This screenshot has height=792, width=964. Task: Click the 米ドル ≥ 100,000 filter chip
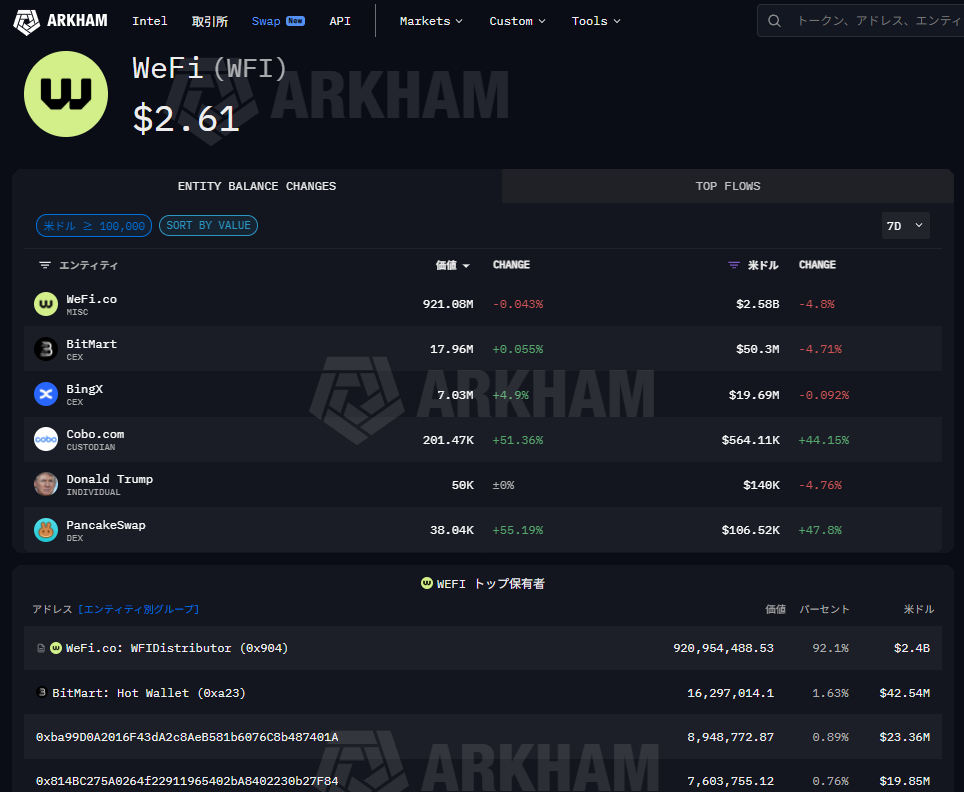[94, 226]
